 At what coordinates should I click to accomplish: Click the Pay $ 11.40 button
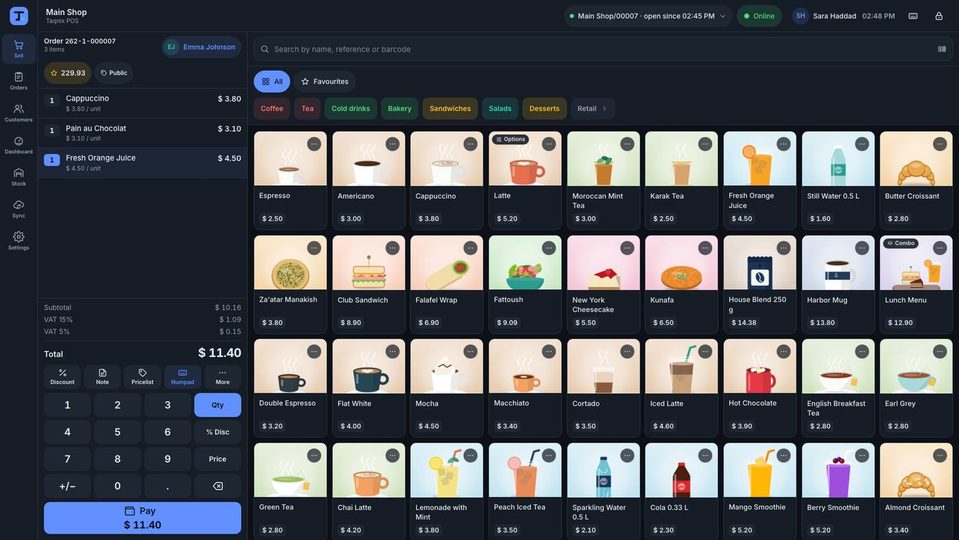click(143, 517)
